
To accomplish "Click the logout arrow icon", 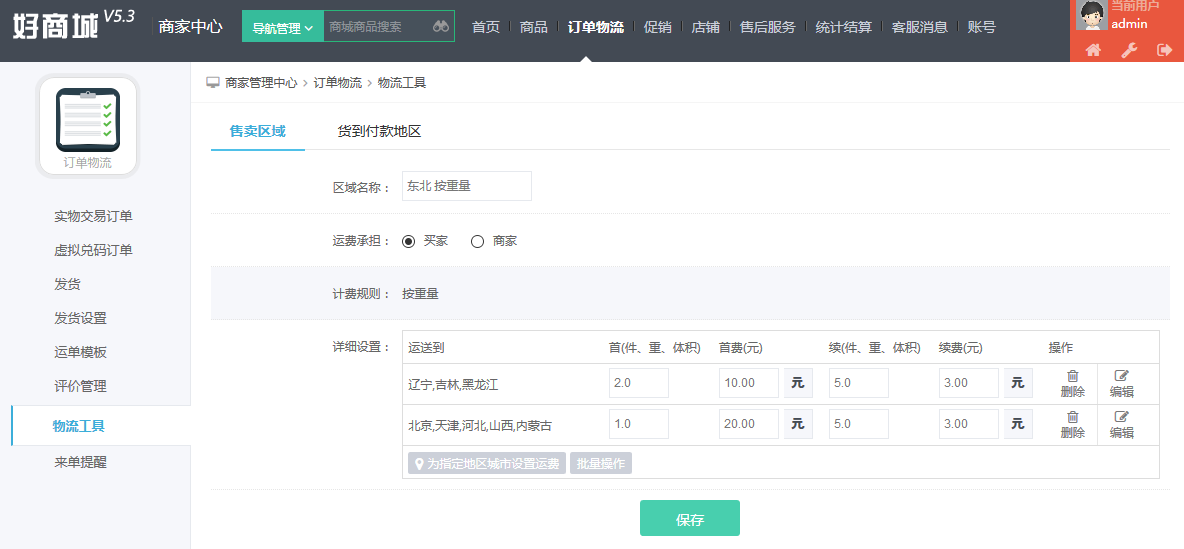I will (x=1164, y=51).
